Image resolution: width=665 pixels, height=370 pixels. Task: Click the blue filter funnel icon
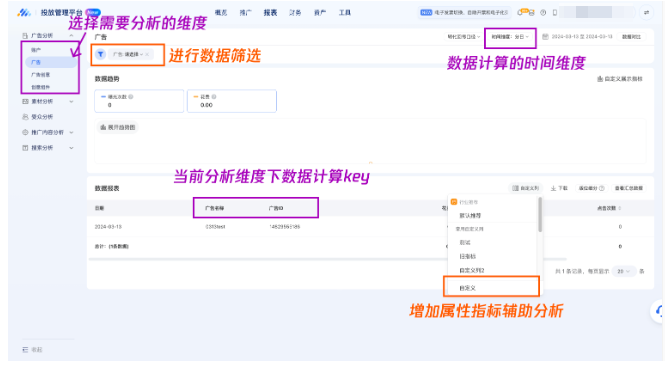click(101, 54)
